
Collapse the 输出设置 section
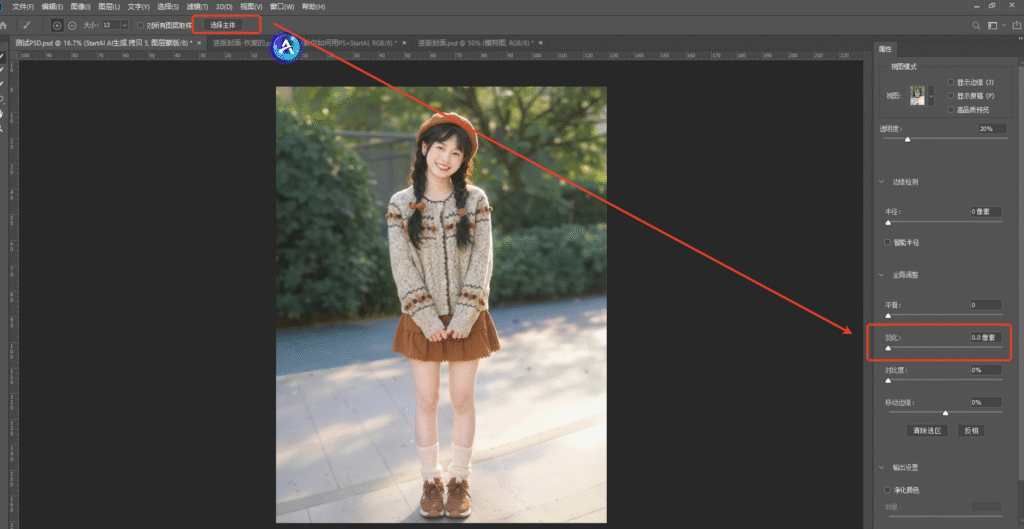coord(882,467)
